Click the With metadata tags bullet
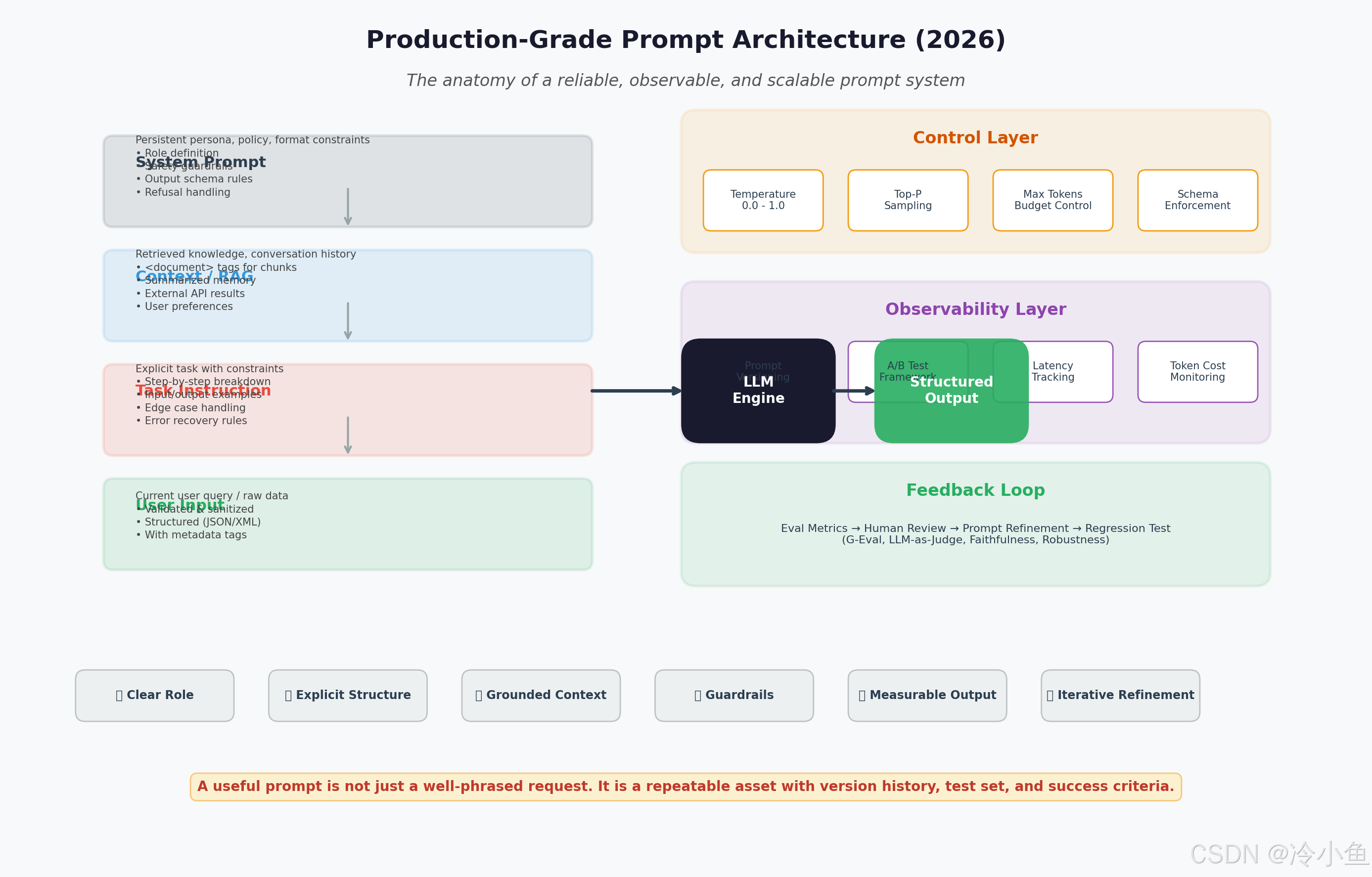The image size is (1372, 877). click(x=191, y=535)
